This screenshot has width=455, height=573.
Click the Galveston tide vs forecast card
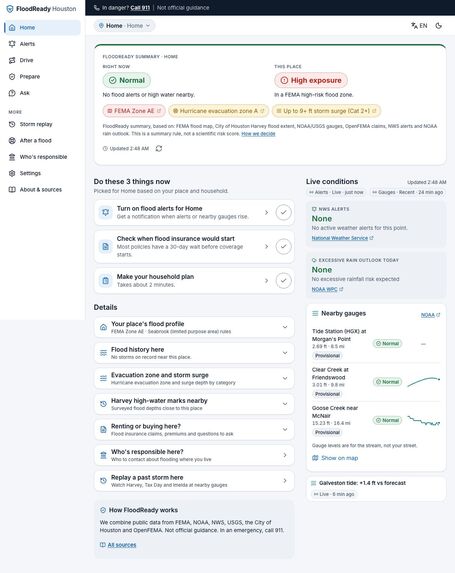376,489
